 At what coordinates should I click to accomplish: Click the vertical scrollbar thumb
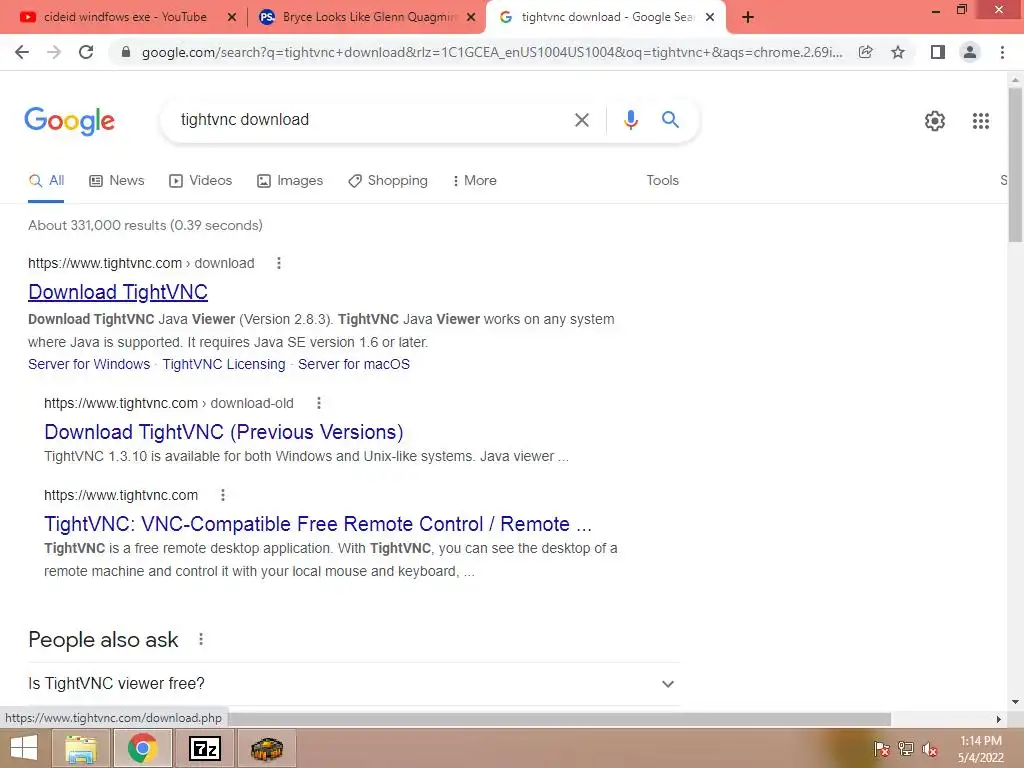1015,163
